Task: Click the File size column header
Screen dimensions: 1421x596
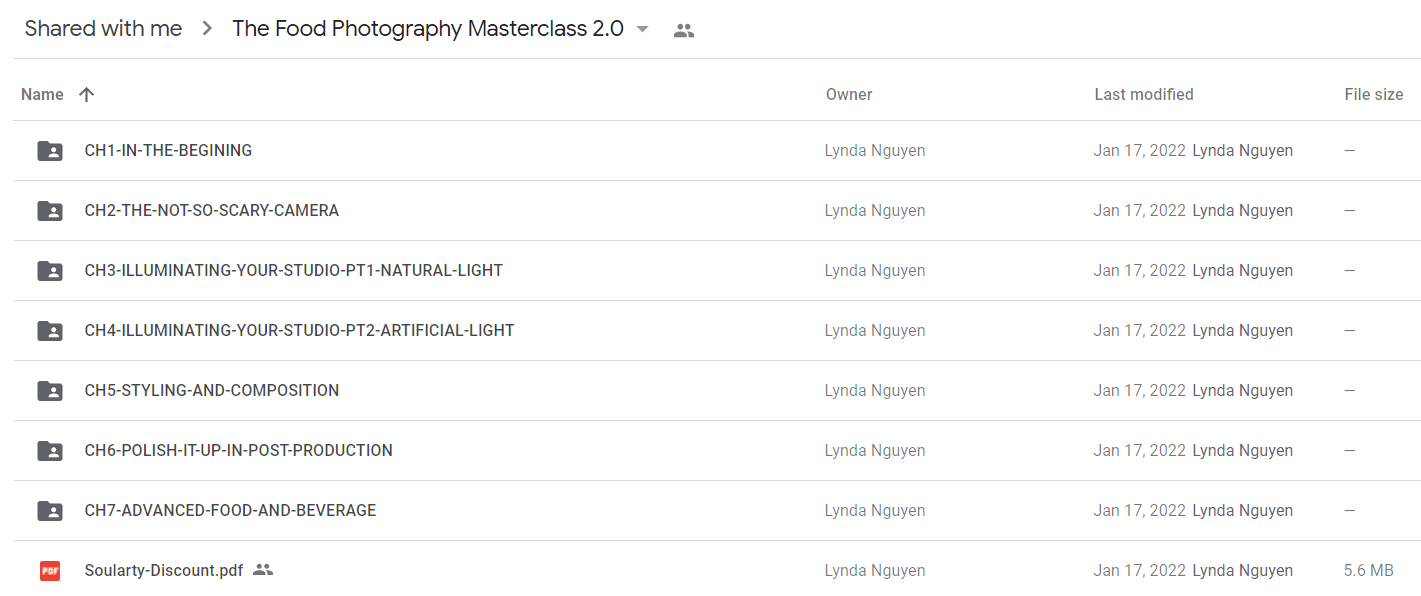Action: point(1374,94)
